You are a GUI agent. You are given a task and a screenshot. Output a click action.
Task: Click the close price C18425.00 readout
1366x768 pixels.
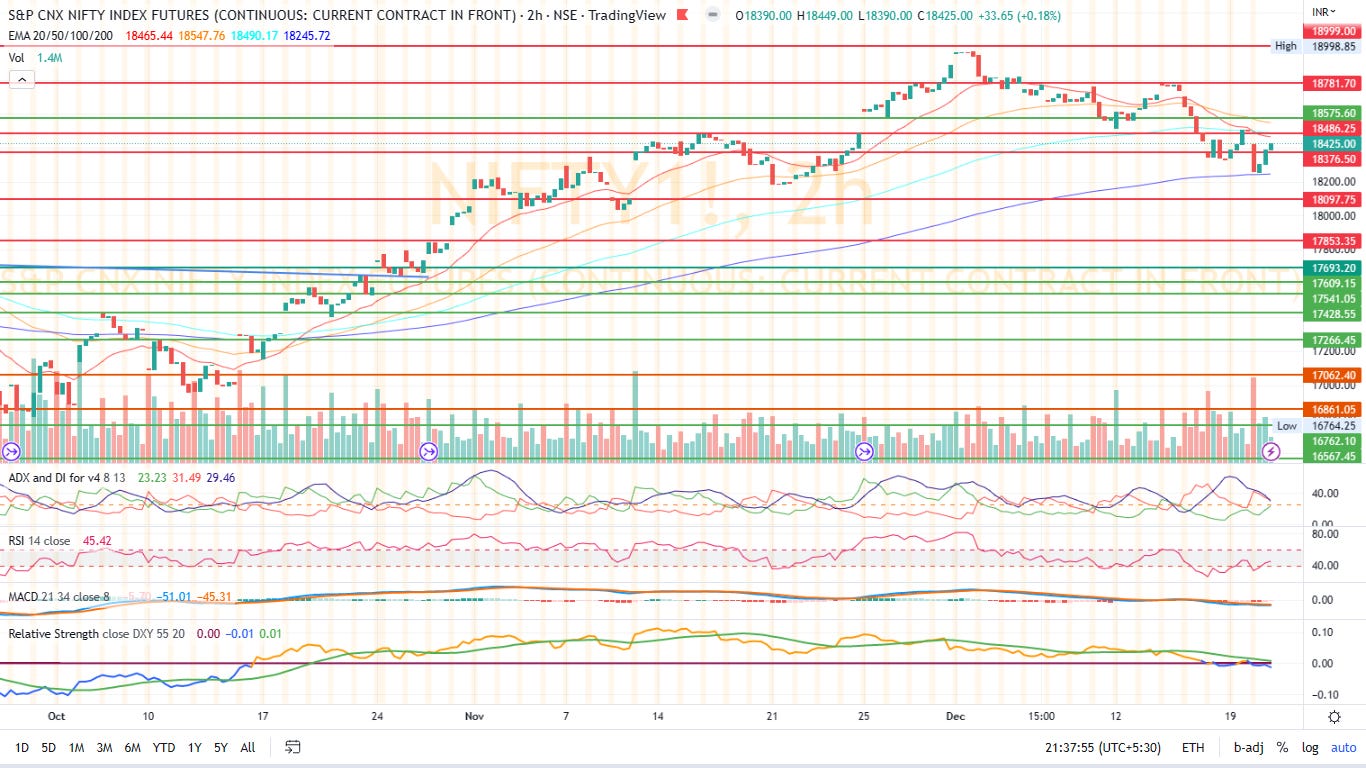947,15
